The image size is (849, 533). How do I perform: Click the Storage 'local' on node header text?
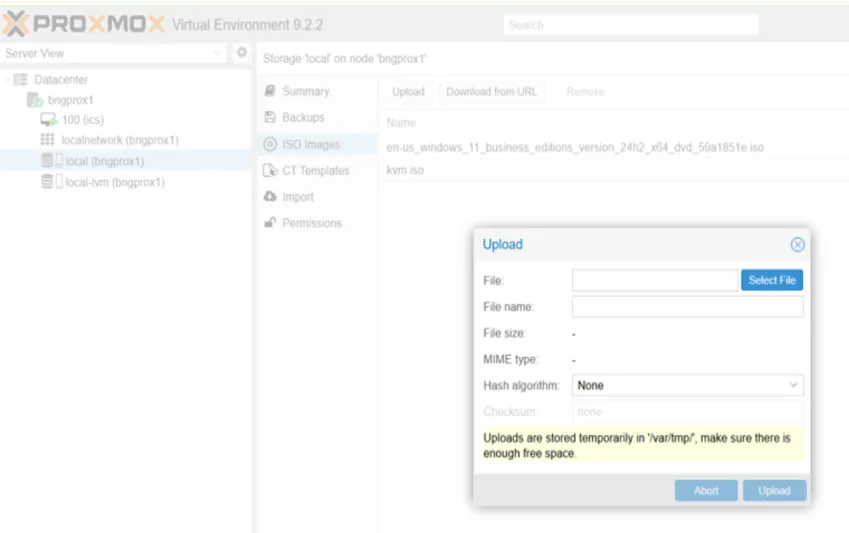tap(345, 58)
